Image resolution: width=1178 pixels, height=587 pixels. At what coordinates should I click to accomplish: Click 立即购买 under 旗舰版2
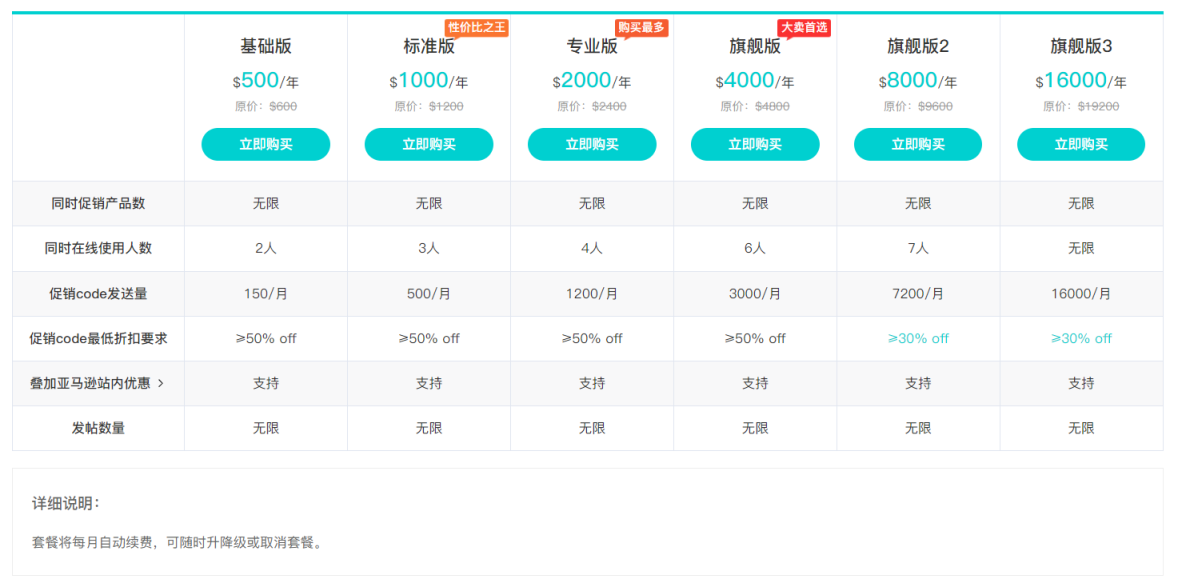tap(917, 144)
